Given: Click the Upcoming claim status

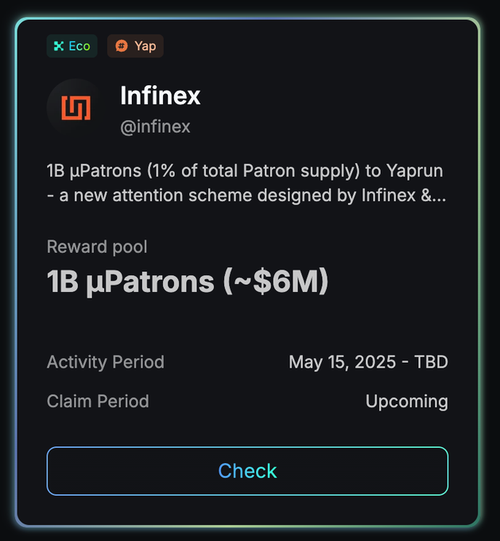Looking at the screenshot, I should 406,402.
